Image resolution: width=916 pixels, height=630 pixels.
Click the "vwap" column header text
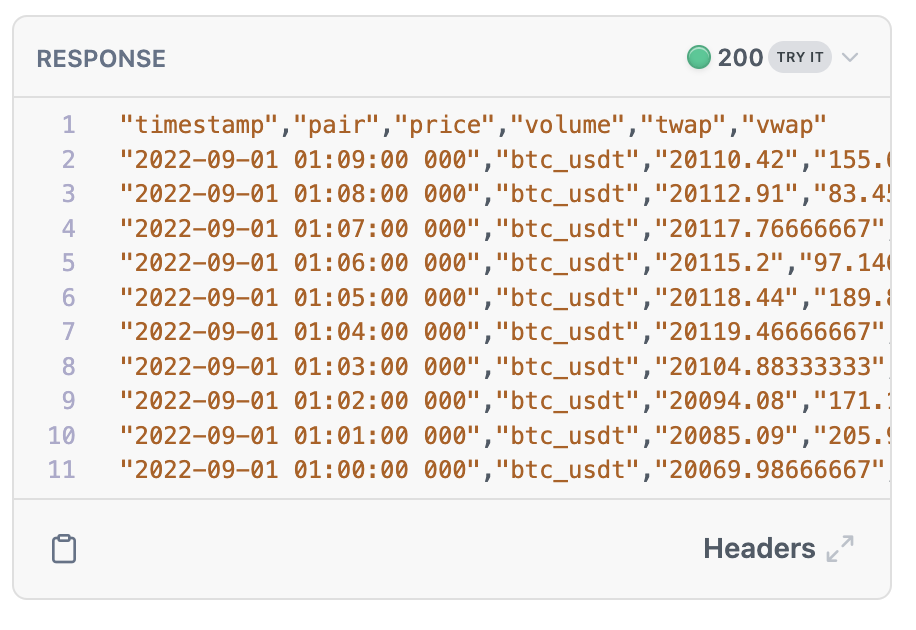click(x=783, y=125)
